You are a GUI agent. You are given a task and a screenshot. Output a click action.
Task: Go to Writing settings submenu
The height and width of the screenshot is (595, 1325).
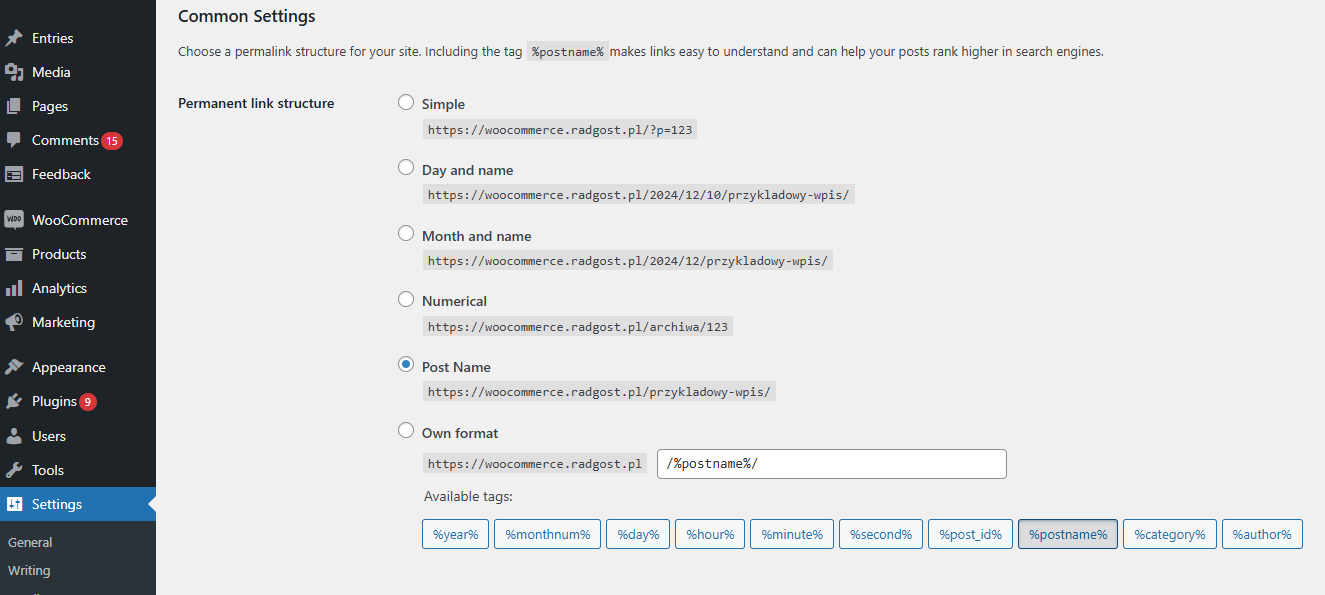[x=29, y=570]
